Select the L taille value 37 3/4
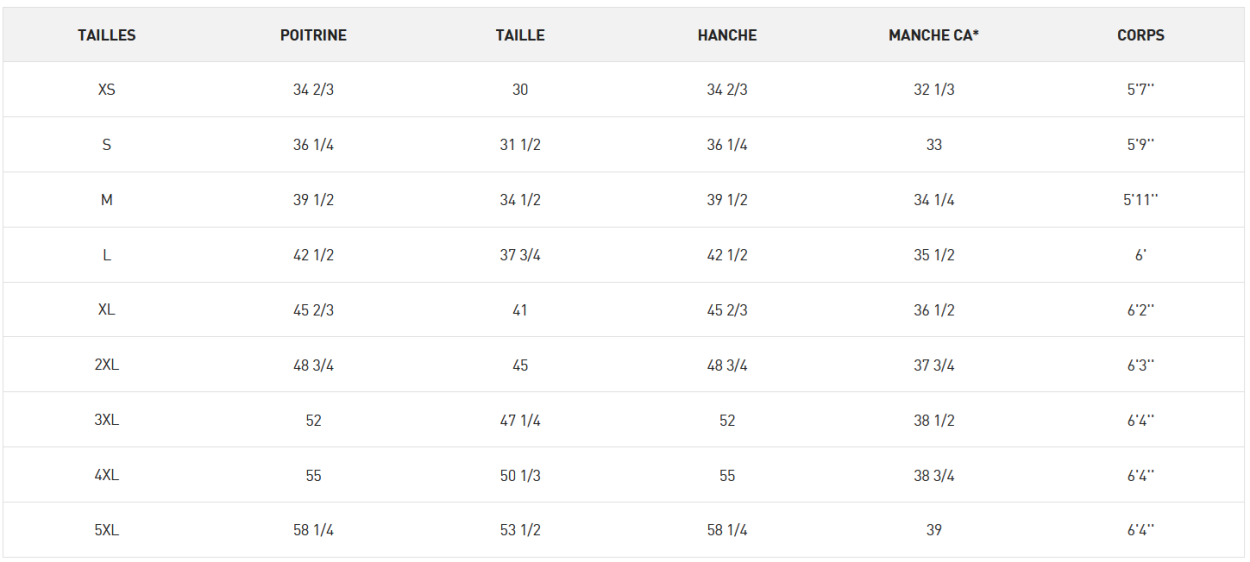The width and height of the screenshot is (1250, 562). [520, 255]
